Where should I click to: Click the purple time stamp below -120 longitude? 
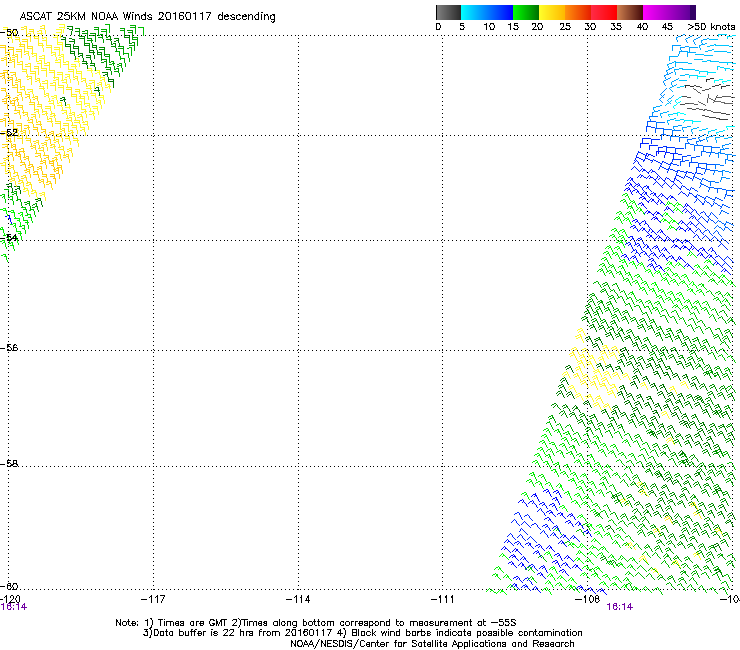coord(14,607)
